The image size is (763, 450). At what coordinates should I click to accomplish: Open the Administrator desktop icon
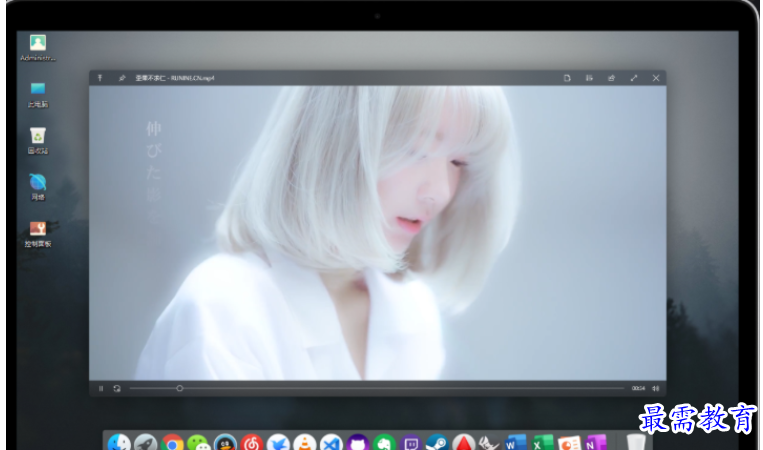[x=38, y=48]
